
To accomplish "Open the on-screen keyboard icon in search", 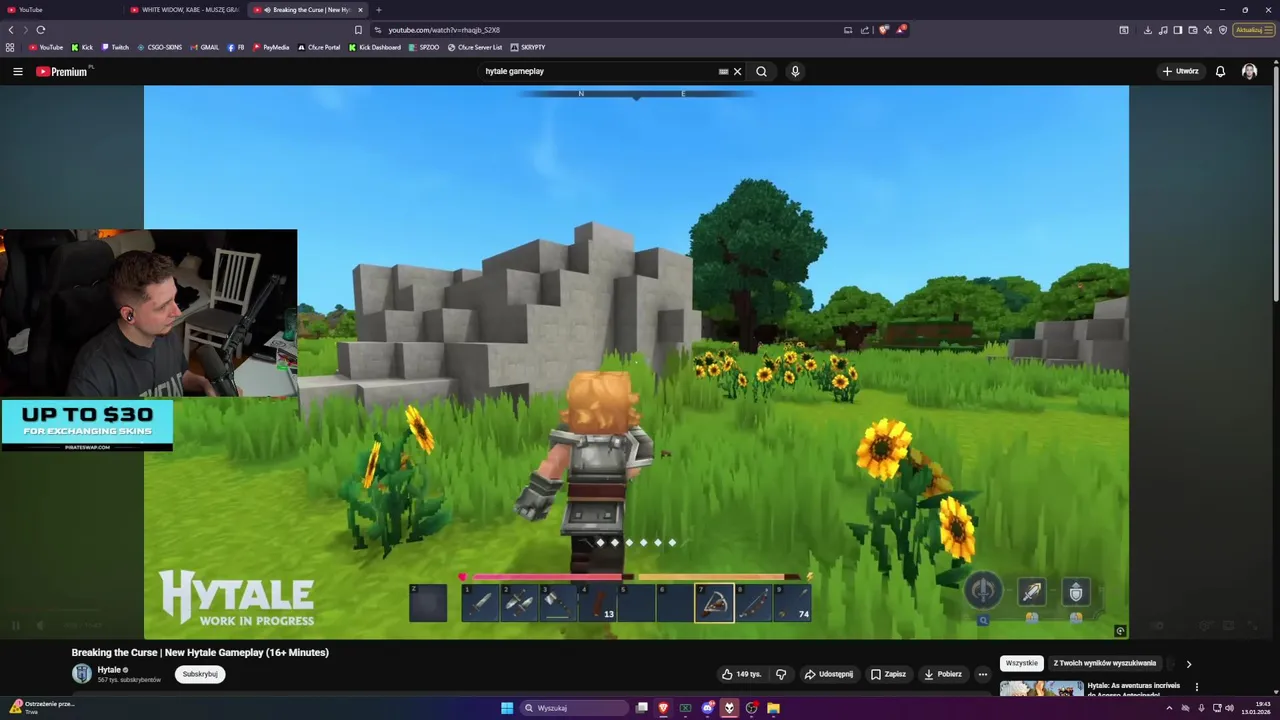I will 723,71.
